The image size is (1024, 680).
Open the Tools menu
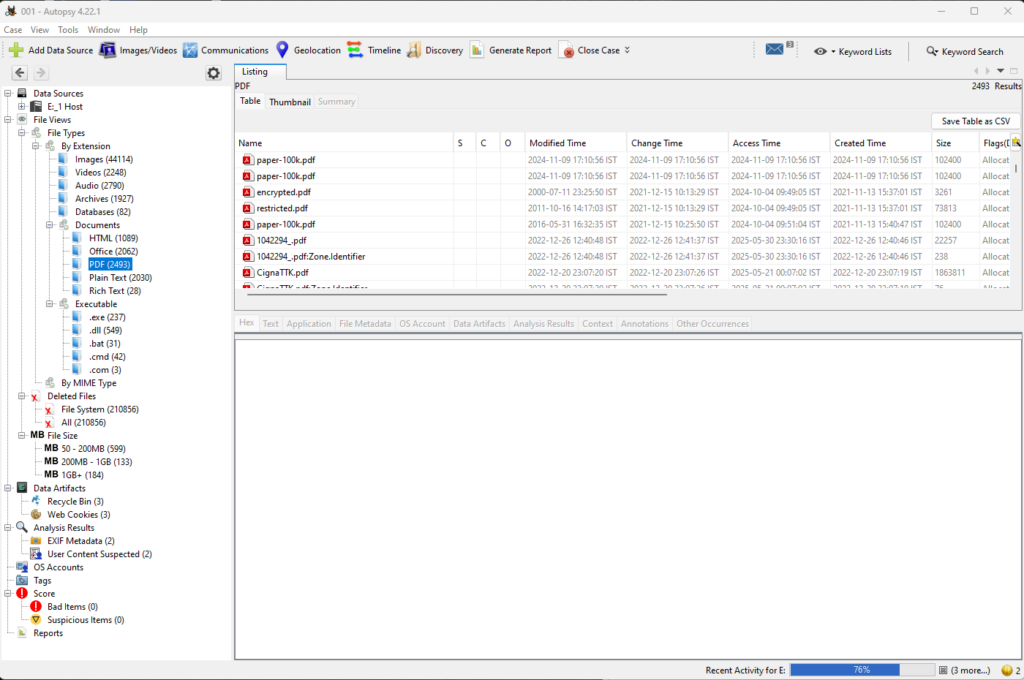tap(68, 29)
